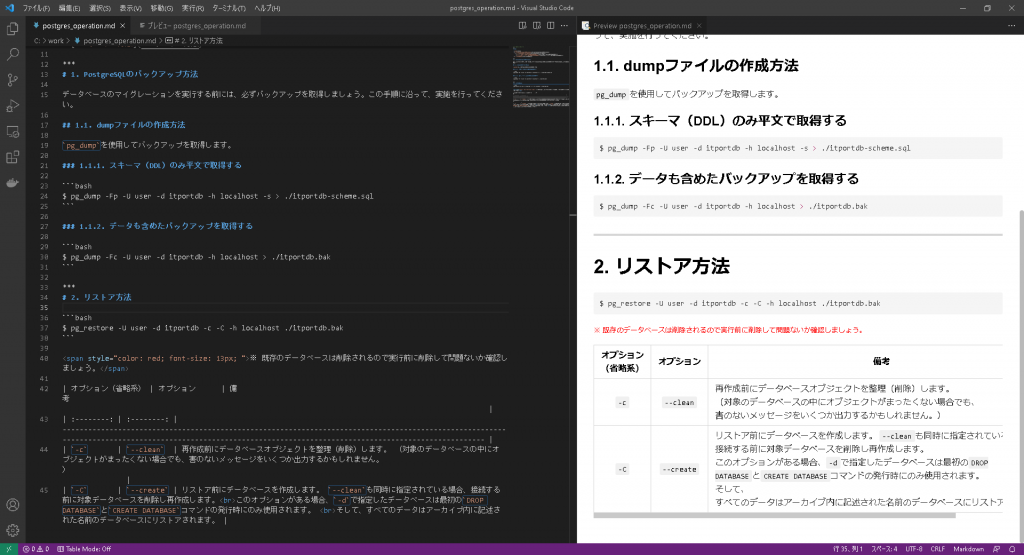The image size is (1024, 555).
Task: Click the feedback icon in status bar
Action: (997, 549)
